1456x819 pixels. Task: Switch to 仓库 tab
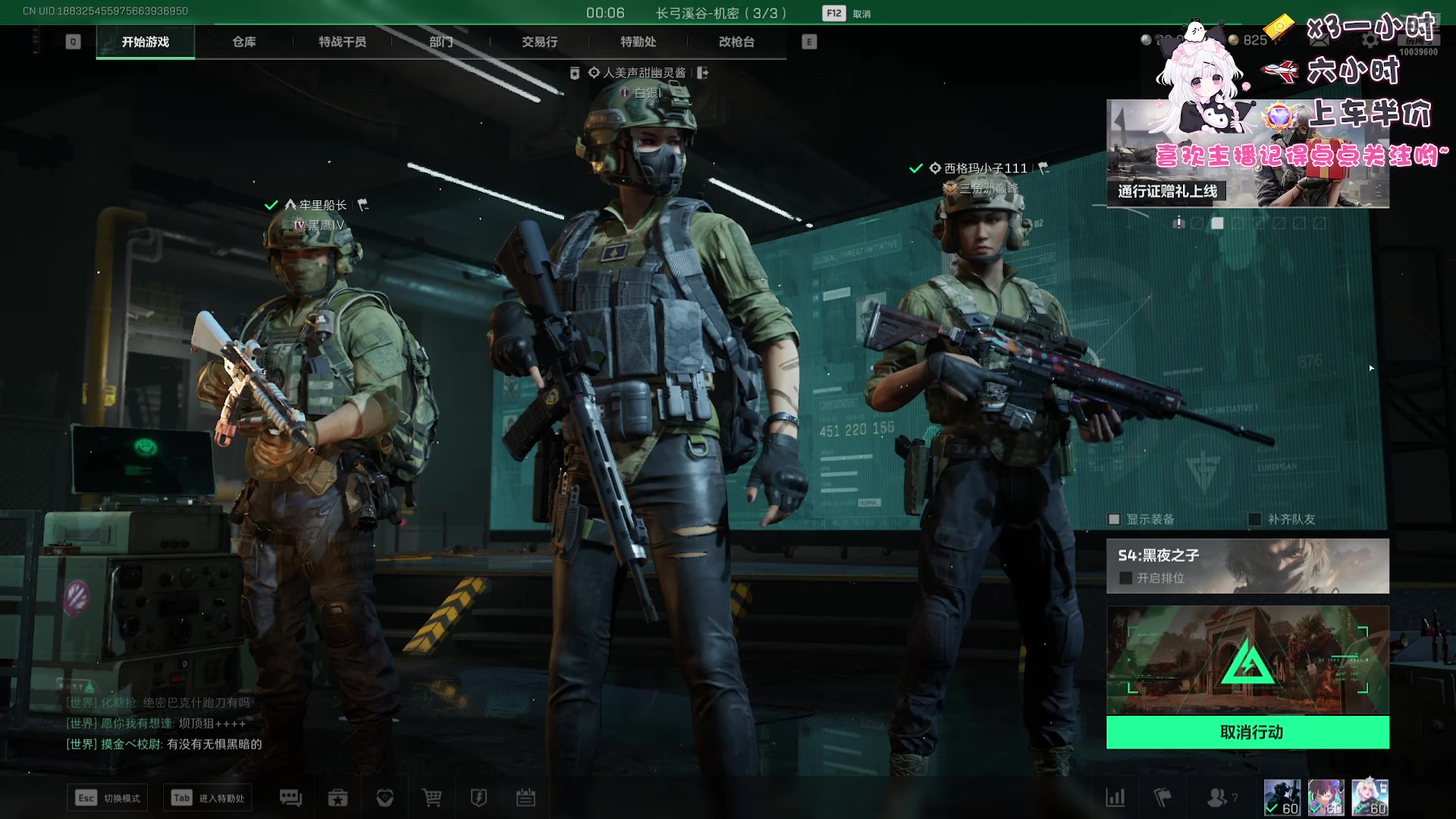pyautogui.click(x=244, y=42)
